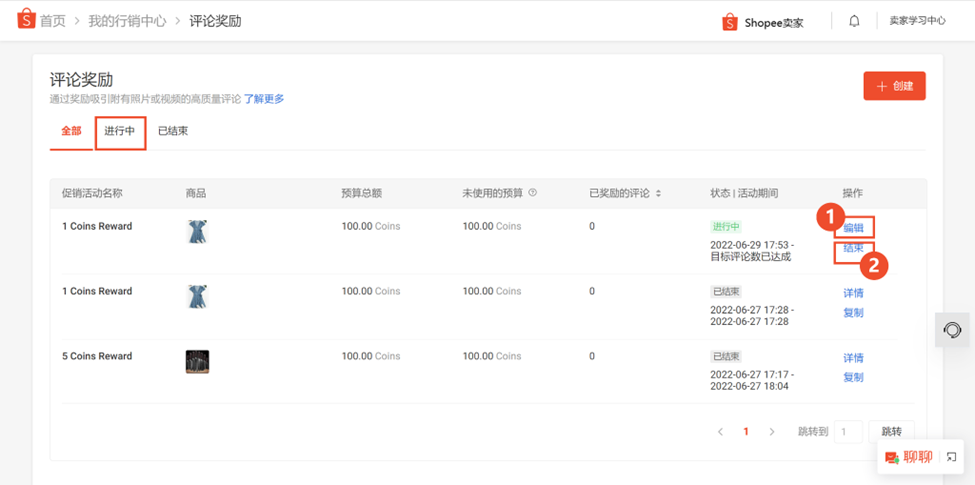Screen dimensions: 975x485
Task: Click the Shopee卖家 logo in header
Action: [x=762, y=22]
